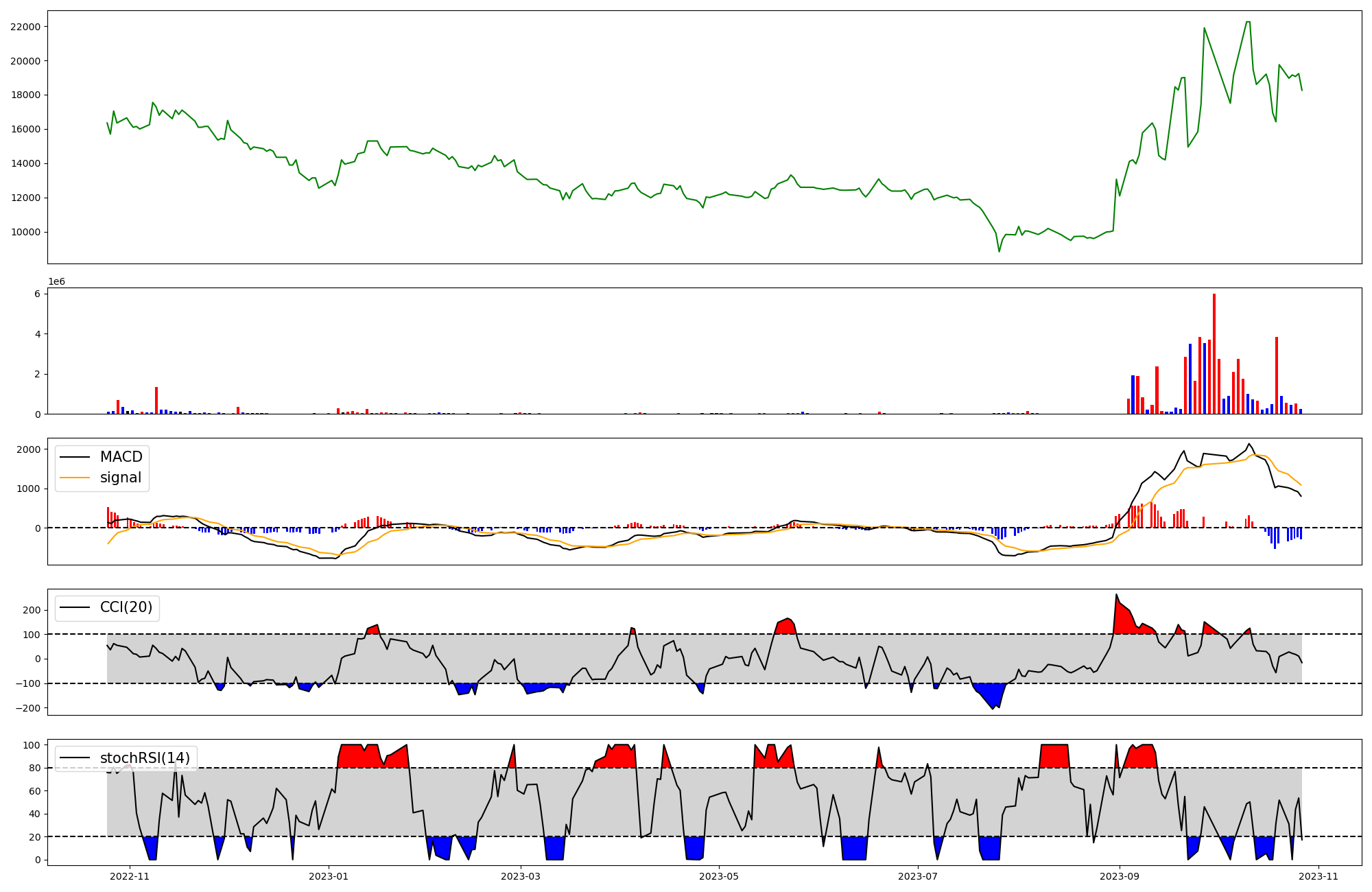Click the MACD legend entry
The image size is (1372, 892).
coord(121,457)
